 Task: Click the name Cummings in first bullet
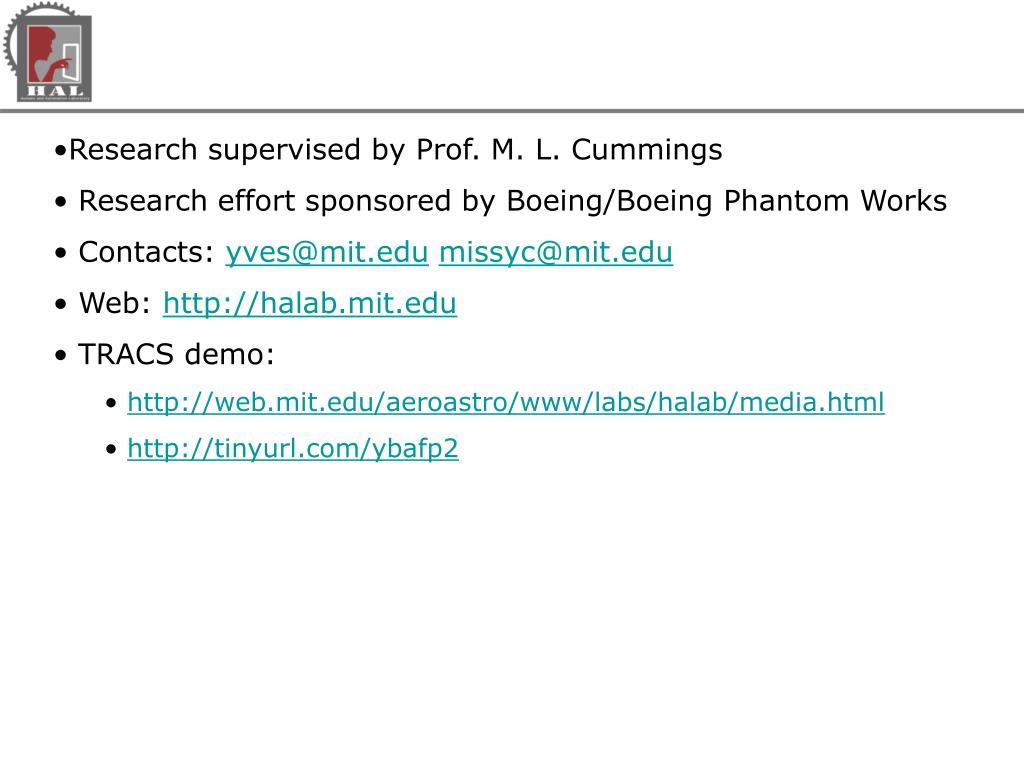[647, 150]
